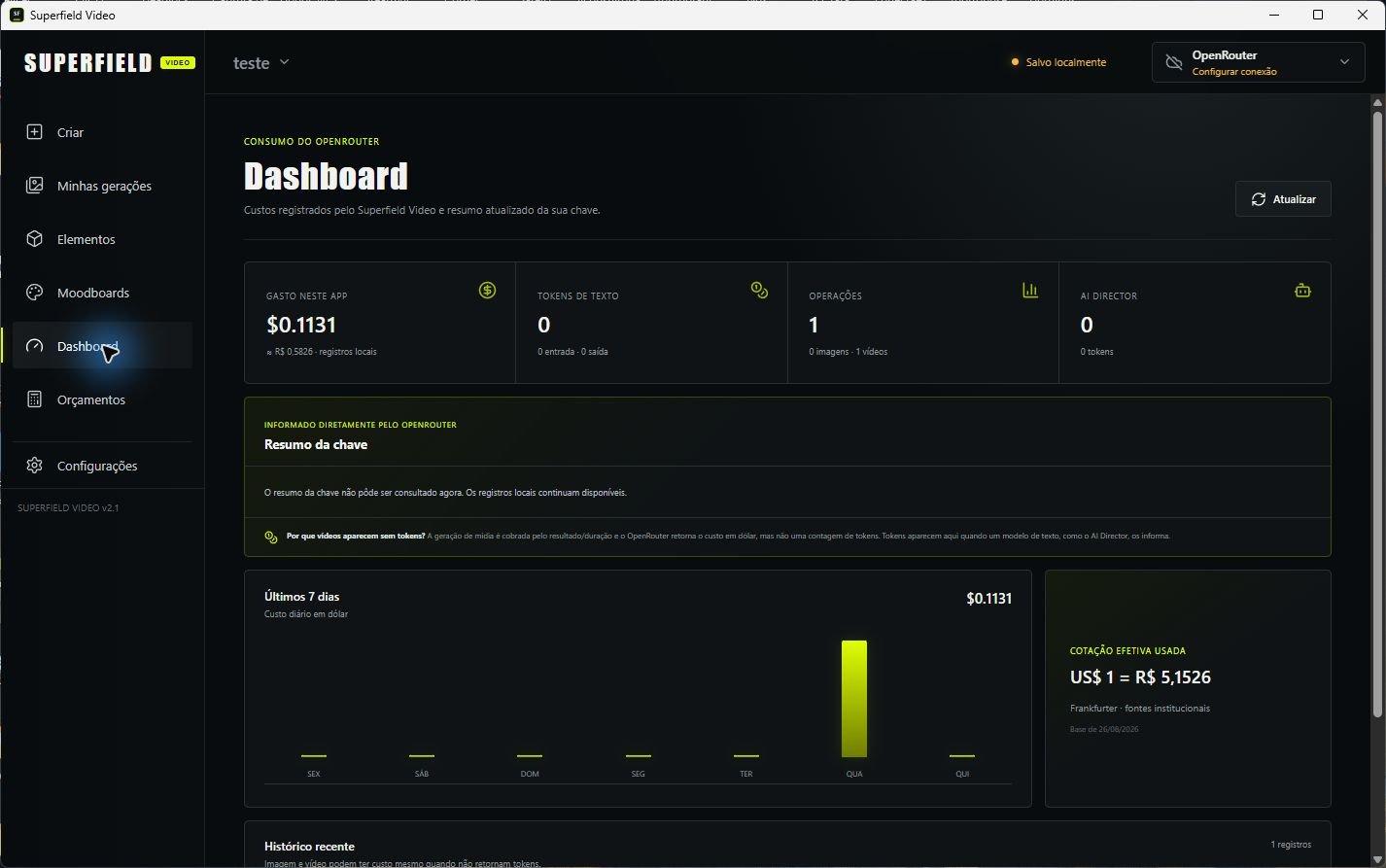Click the 'Base de 26/08/2026' text
This screenshot has height=868, width=1386.
click(x=1104, y=729)
